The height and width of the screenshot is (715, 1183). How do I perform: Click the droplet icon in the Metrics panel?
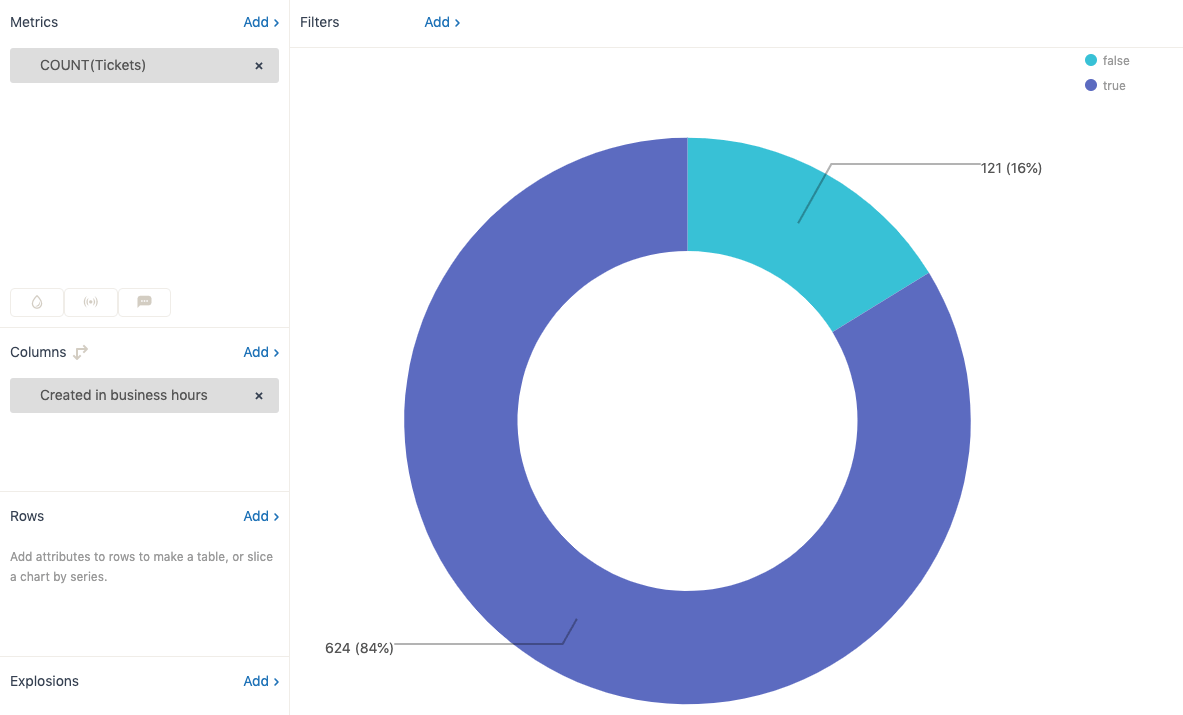(x=36, y=302)
